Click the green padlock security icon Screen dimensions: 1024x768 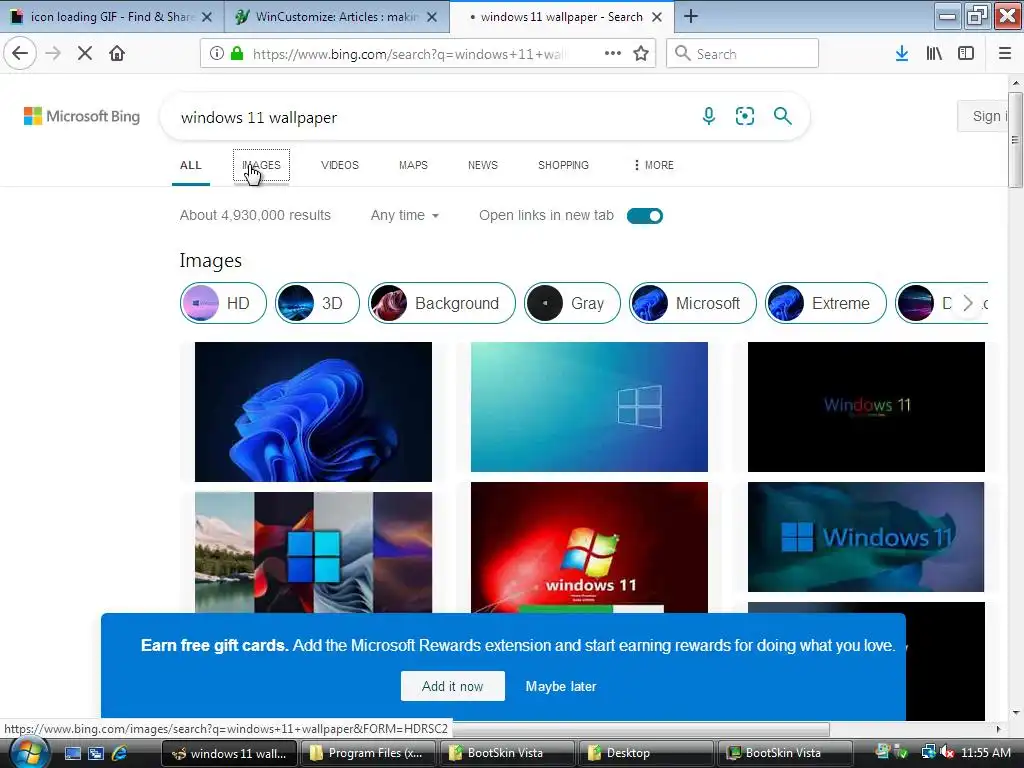click(x=237, y=54)
